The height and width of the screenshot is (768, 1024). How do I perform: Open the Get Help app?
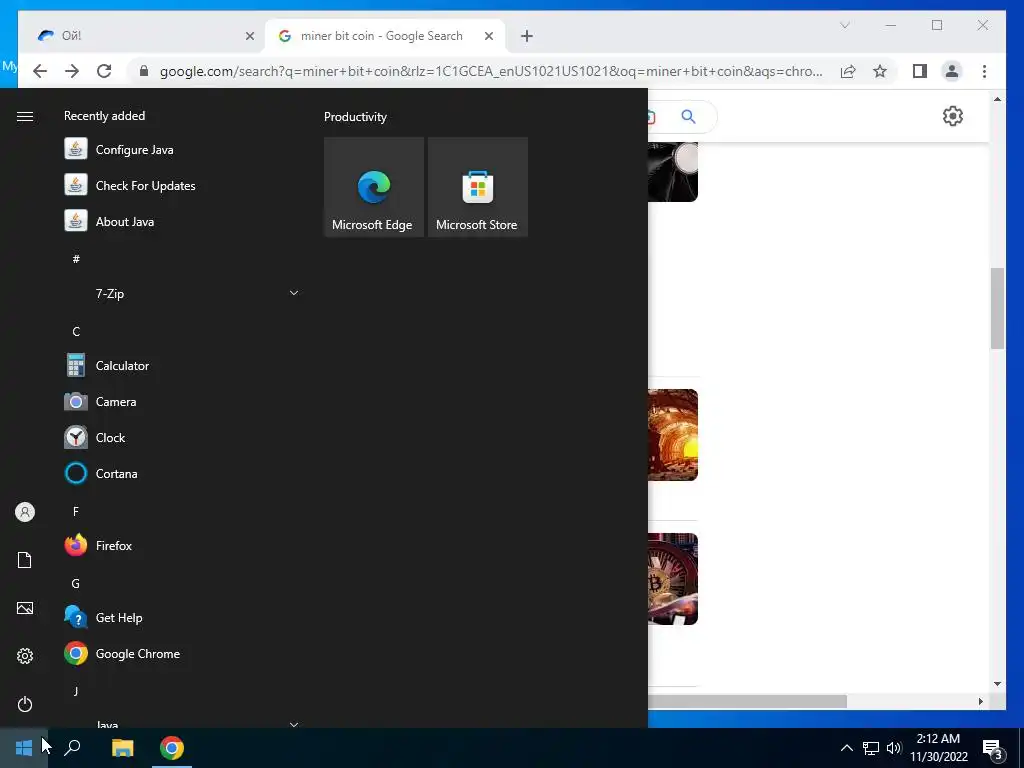click(x=183, y=617)
